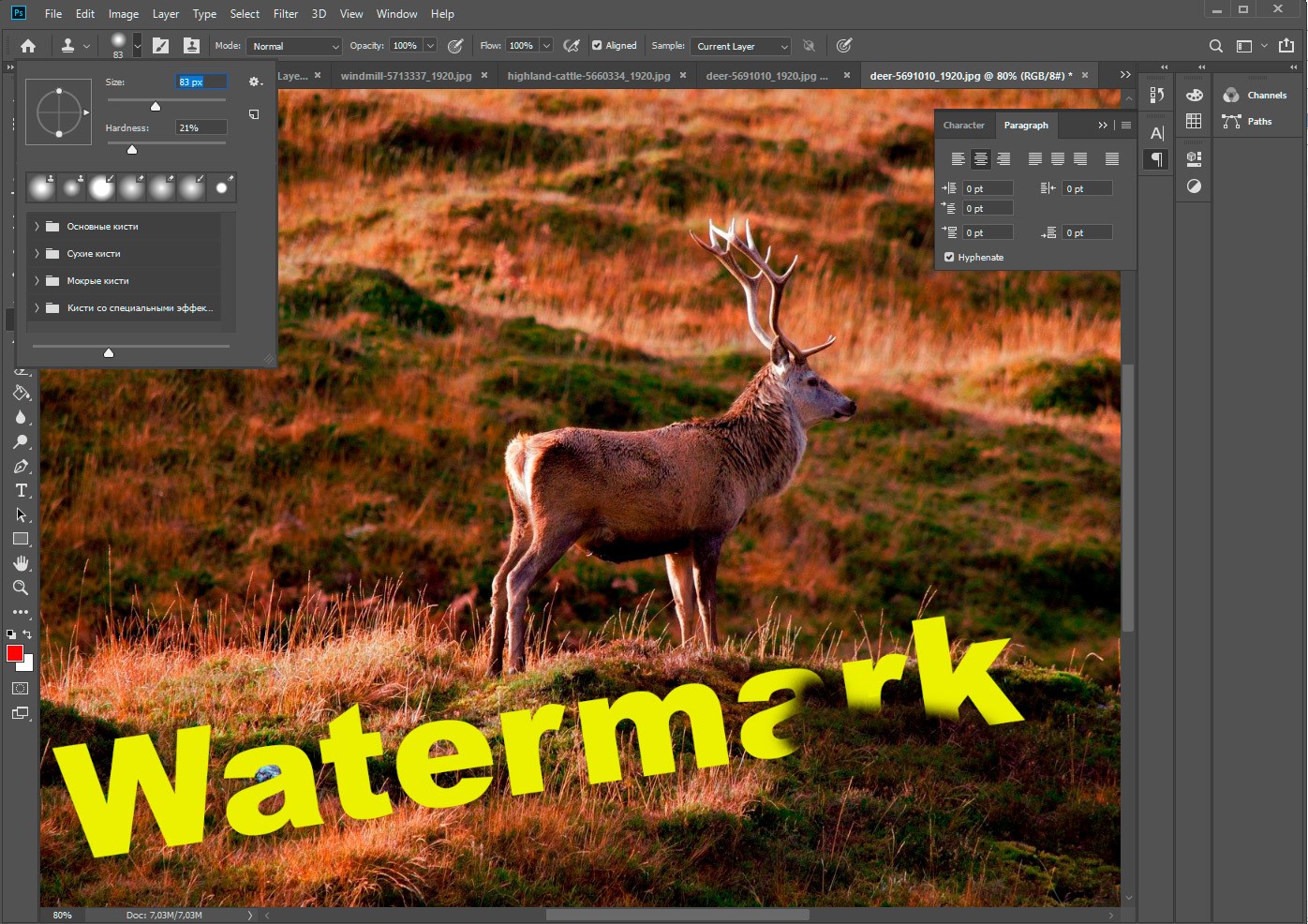Viewport: 1308px width, 924px height.
Task: Open the Channels panel
Action: pyautogui.click(x=1256, y=96)
